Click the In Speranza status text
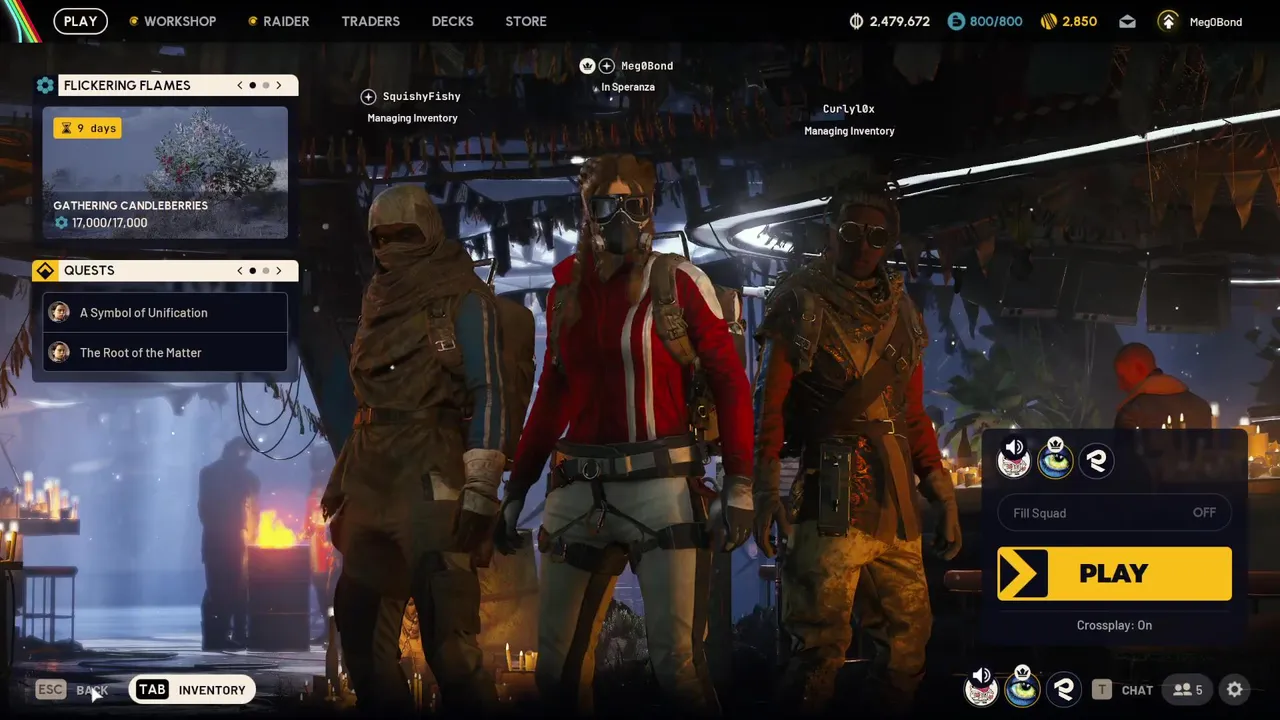Image resolution: width=1280 pixels, height=720 pixels. pos(628,87)
